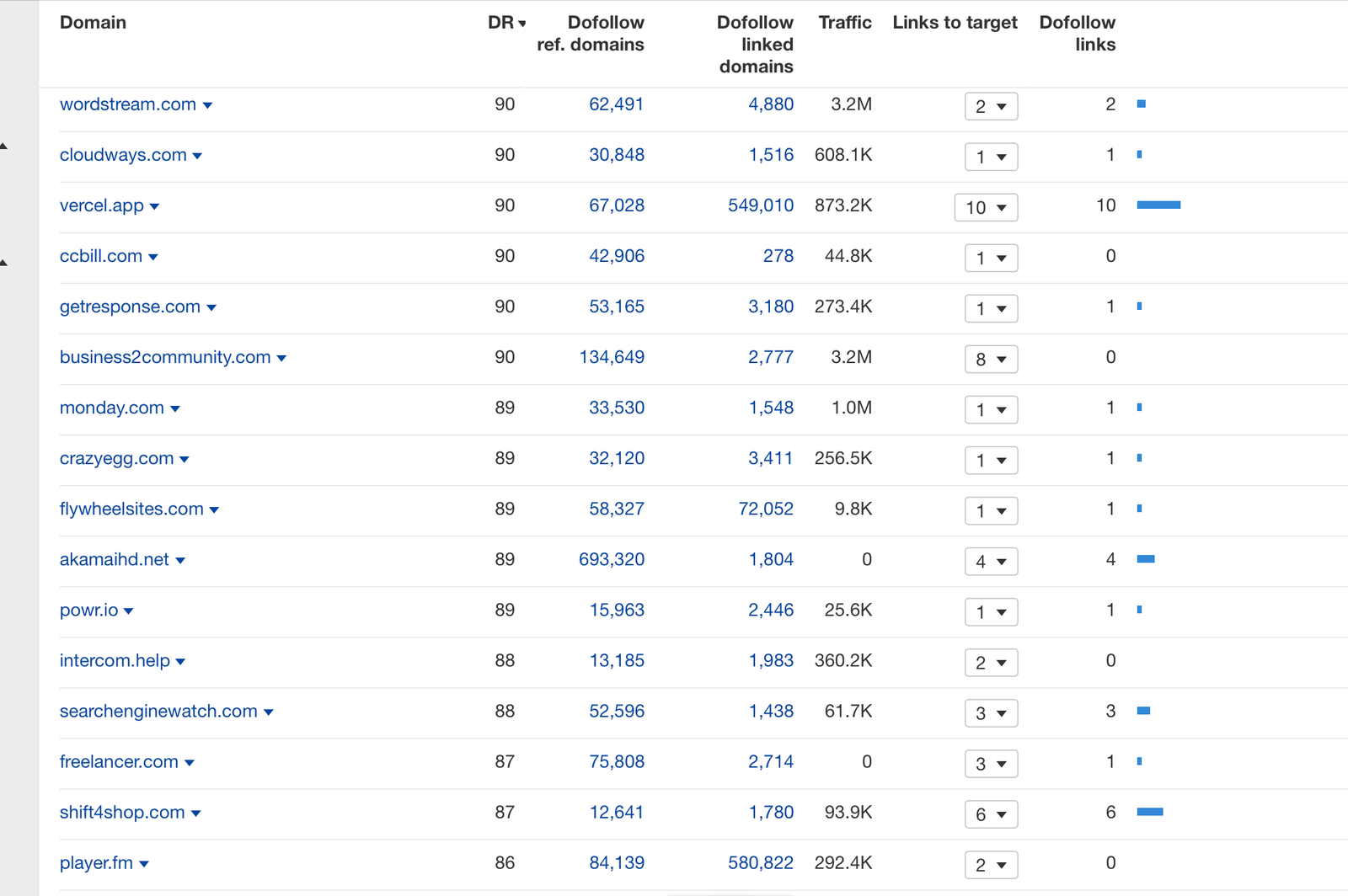This screenshot has width=1348, height=896.
Task: Open 15,963 ref domains for powr.io
Action: (x=616, y=610)
